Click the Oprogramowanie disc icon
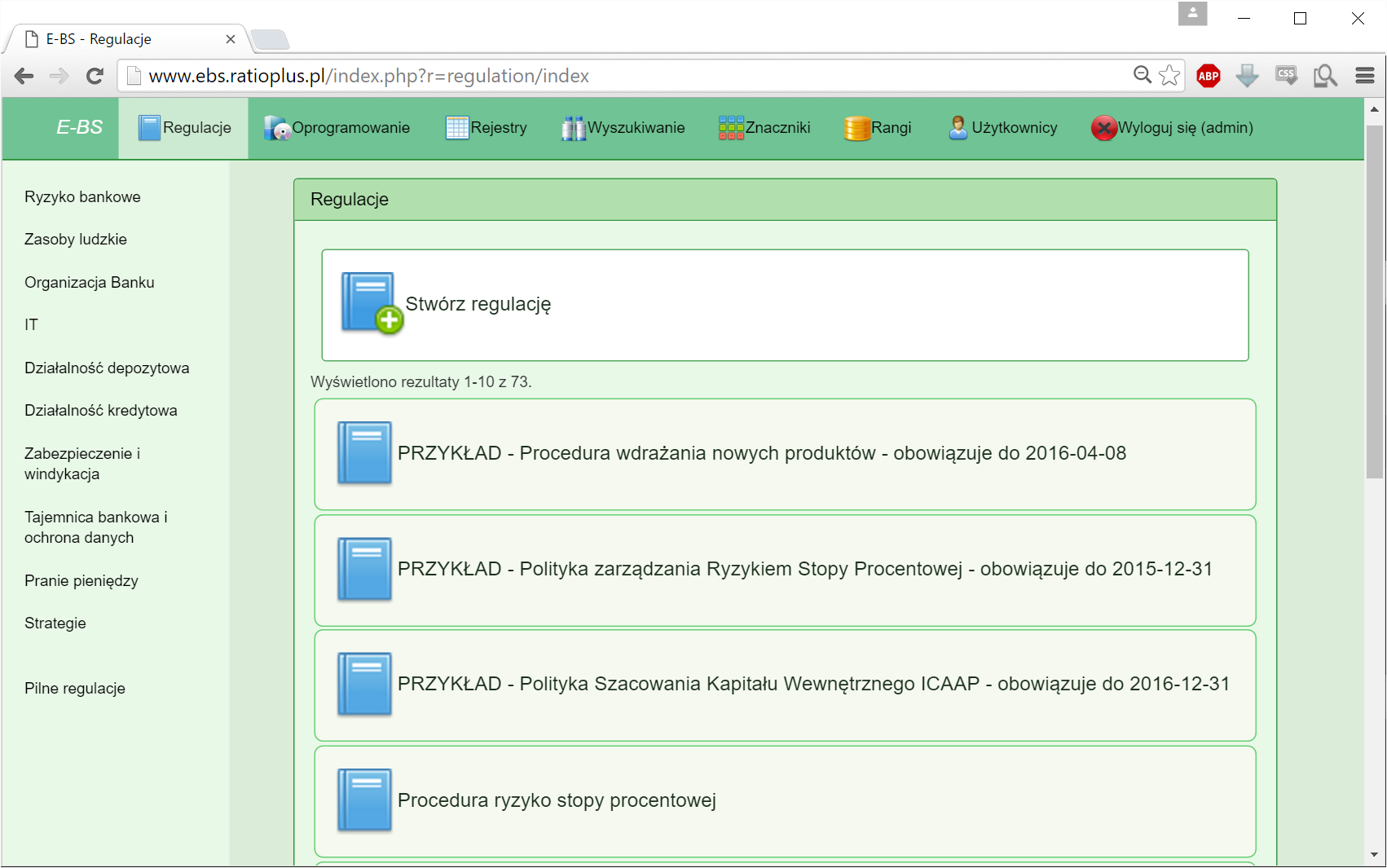The width and height of the screenshot is (1387, 868). pyautogui.click(x=277, y=128)
